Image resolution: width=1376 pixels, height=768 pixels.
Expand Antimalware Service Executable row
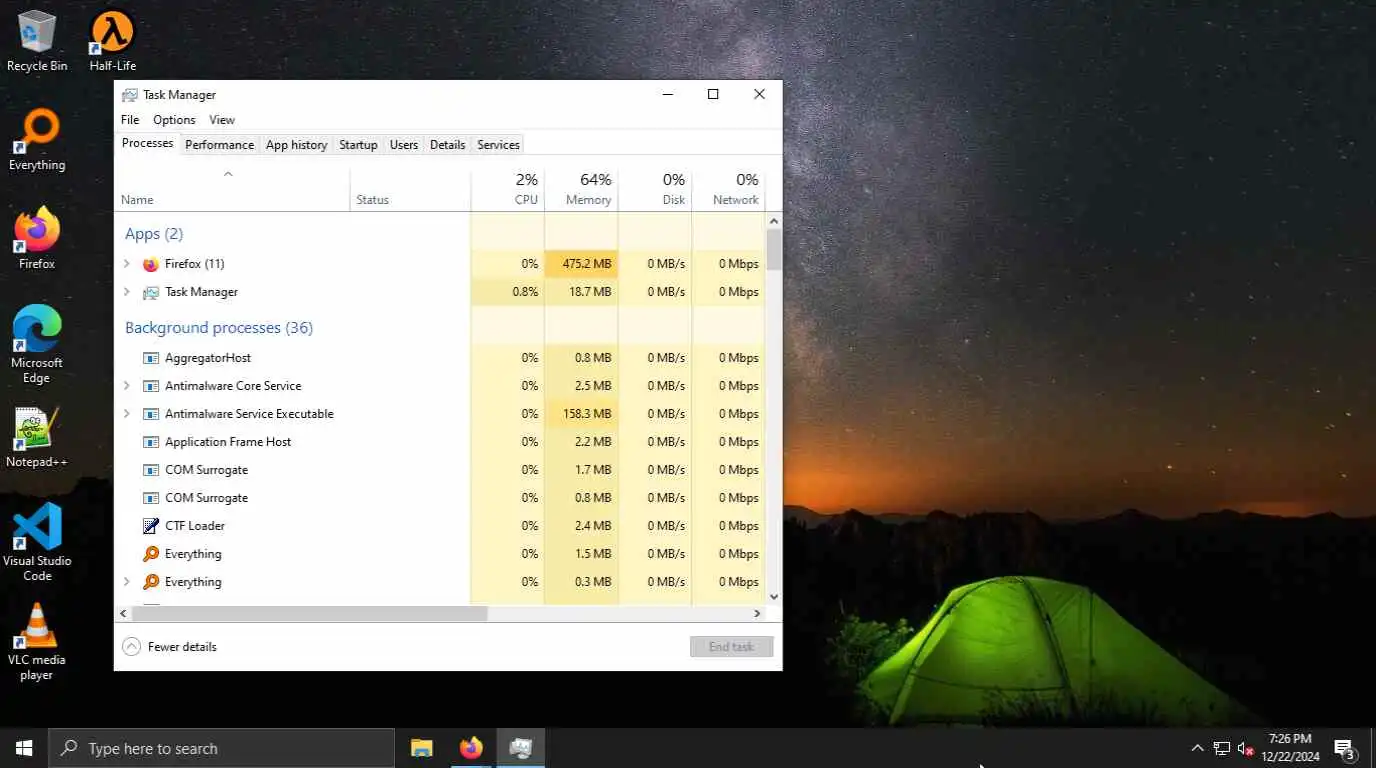pyautogui.click(x=126, y=414)
